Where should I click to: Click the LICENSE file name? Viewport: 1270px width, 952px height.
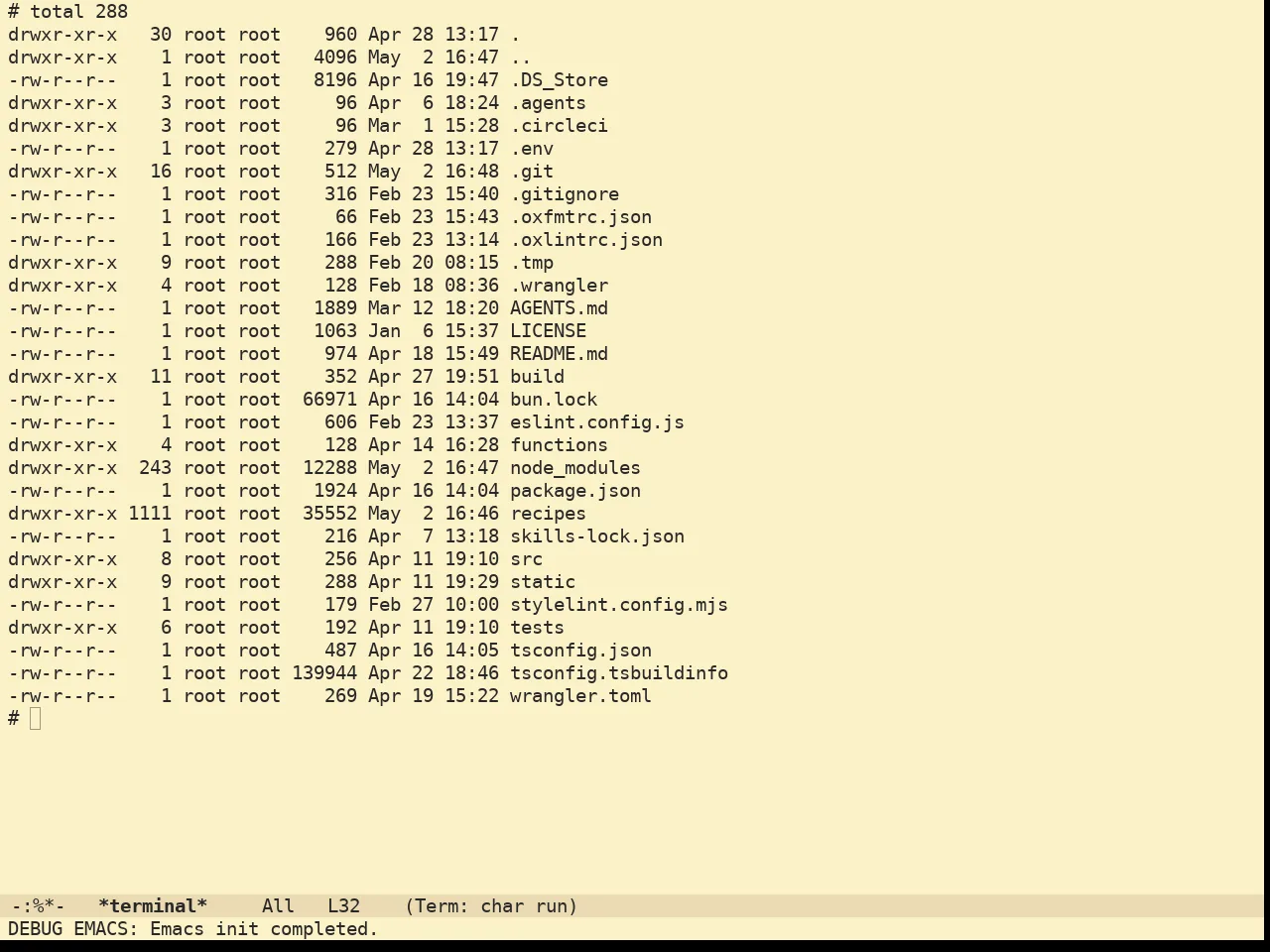coord(548,331)
